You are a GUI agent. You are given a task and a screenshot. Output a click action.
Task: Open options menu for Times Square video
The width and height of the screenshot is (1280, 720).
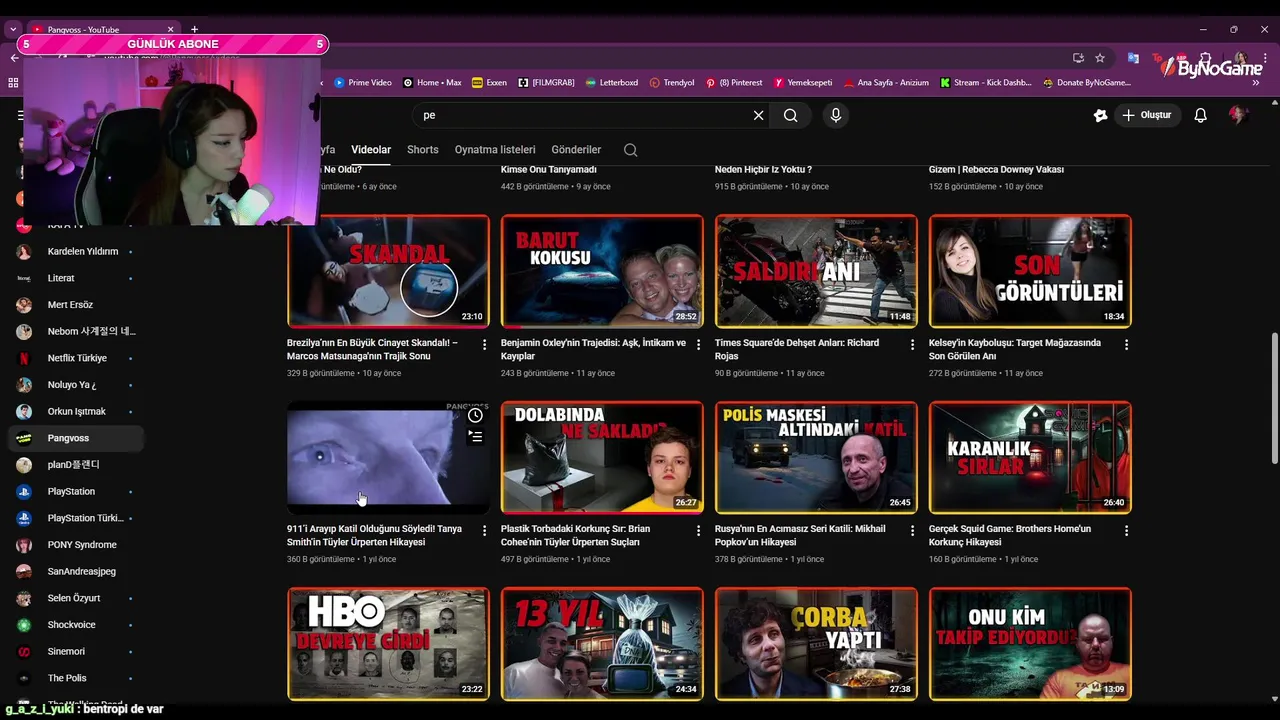[912, 344]
